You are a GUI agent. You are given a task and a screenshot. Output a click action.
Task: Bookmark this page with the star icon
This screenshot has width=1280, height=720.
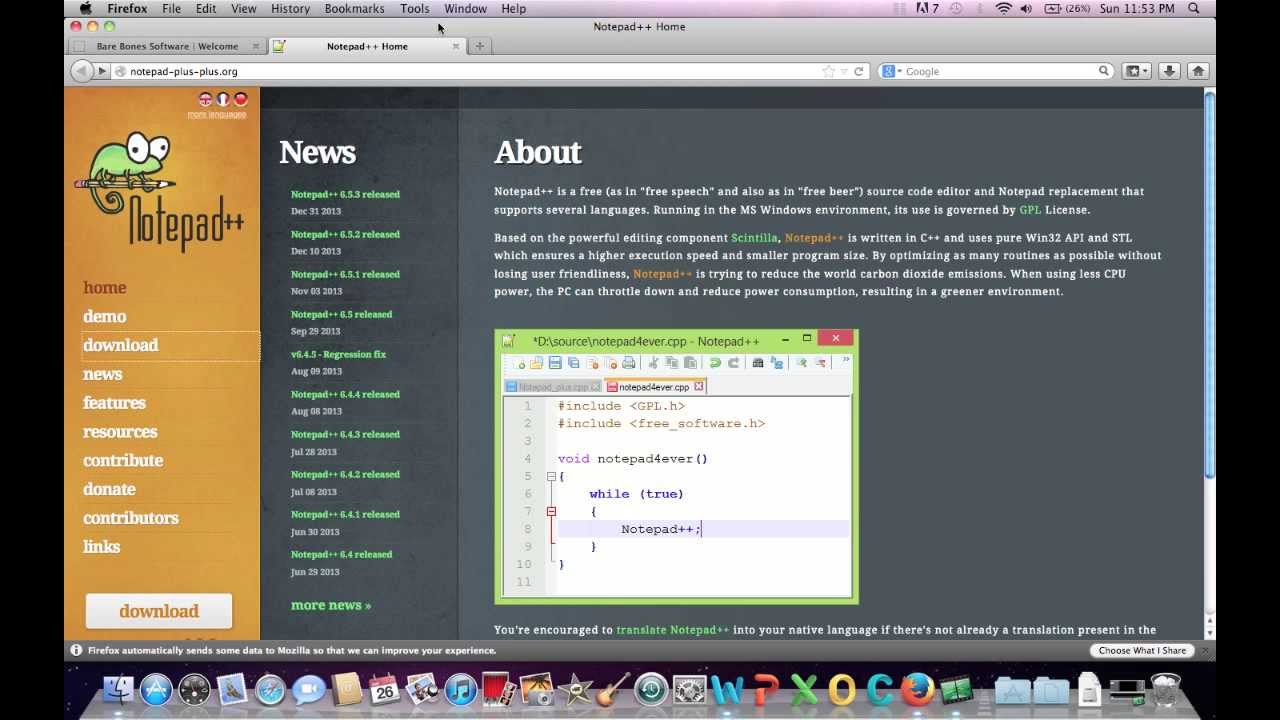(828, 71)
